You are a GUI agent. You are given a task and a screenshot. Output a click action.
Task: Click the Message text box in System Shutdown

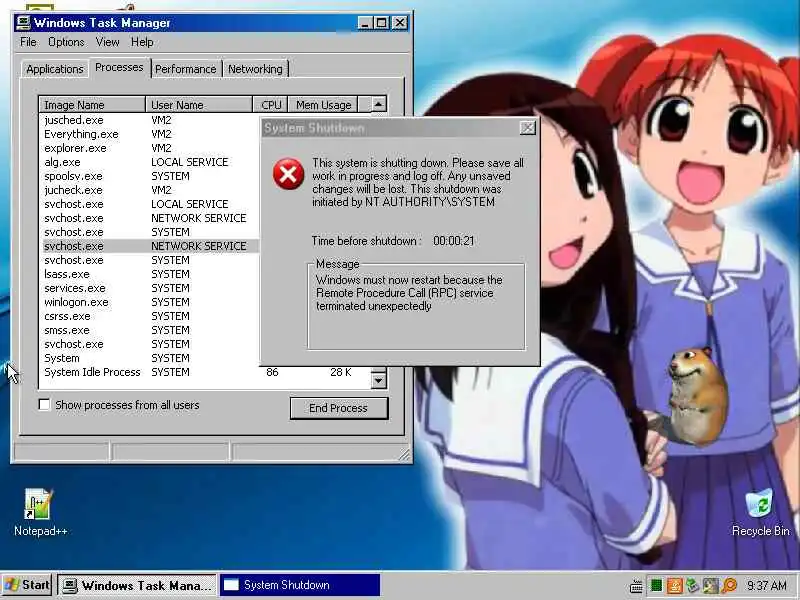(416, 306)
